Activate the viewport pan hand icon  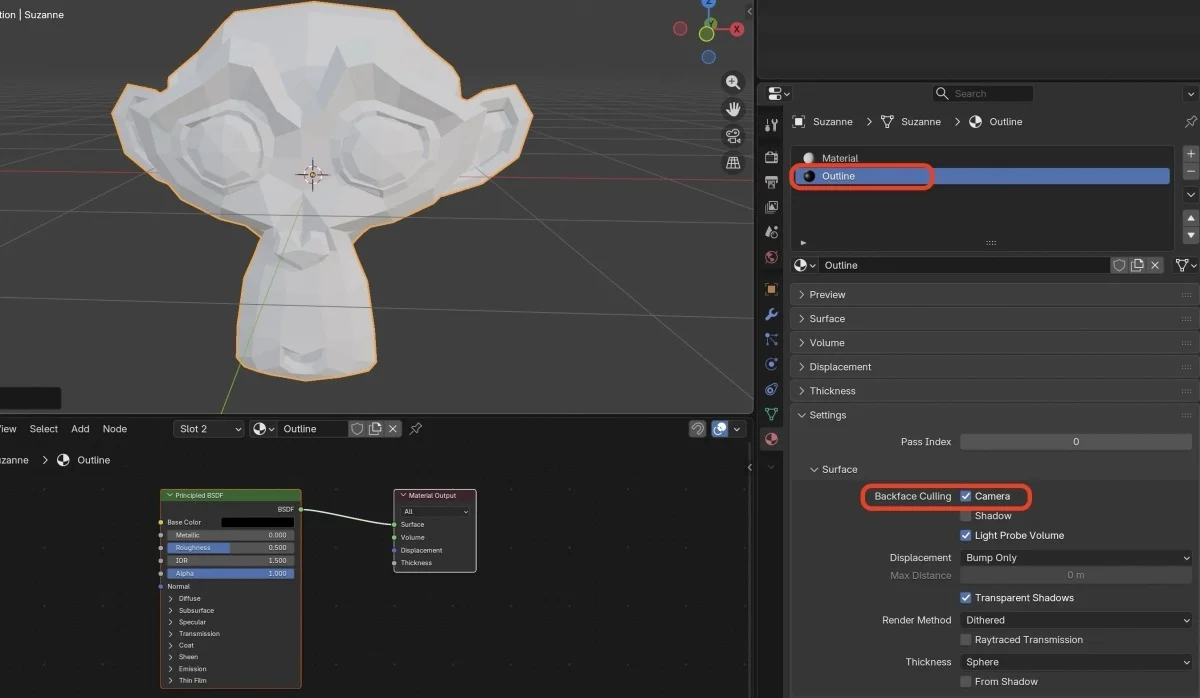click(x=733, y=109)
